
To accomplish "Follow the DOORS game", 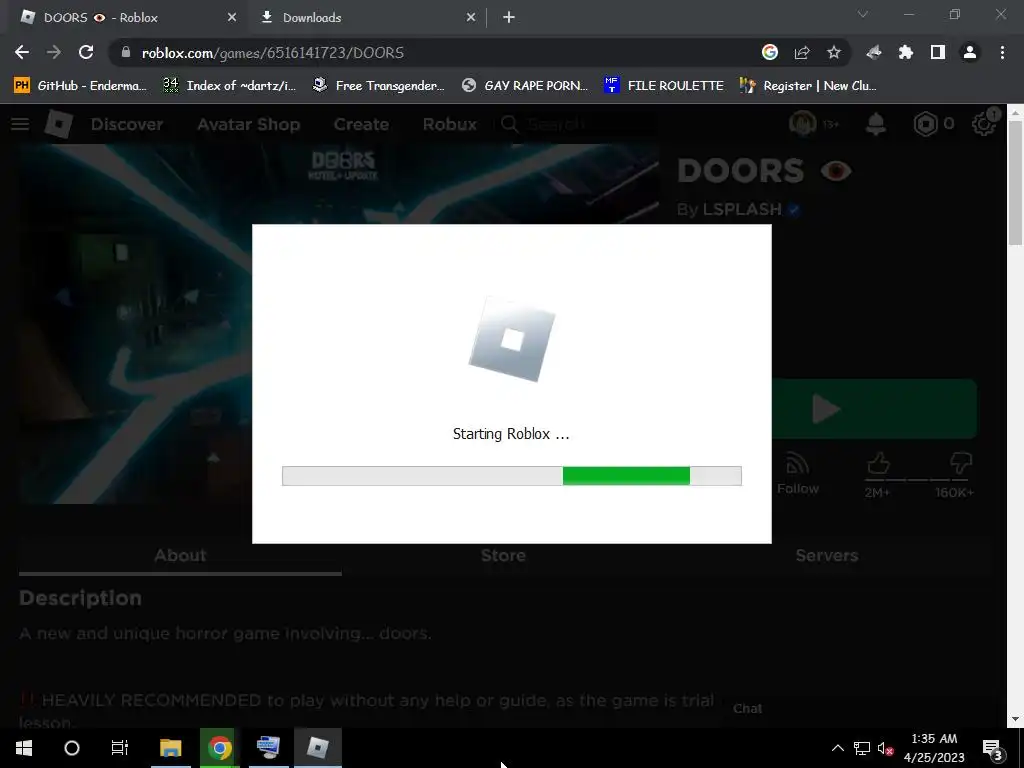I will pos(797,474).
